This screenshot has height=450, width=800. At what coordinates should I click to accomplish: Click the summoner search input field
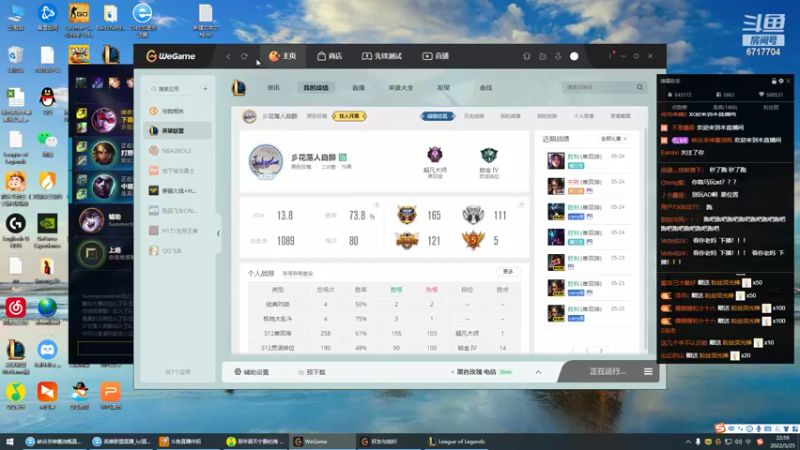[x=598, y=87]
